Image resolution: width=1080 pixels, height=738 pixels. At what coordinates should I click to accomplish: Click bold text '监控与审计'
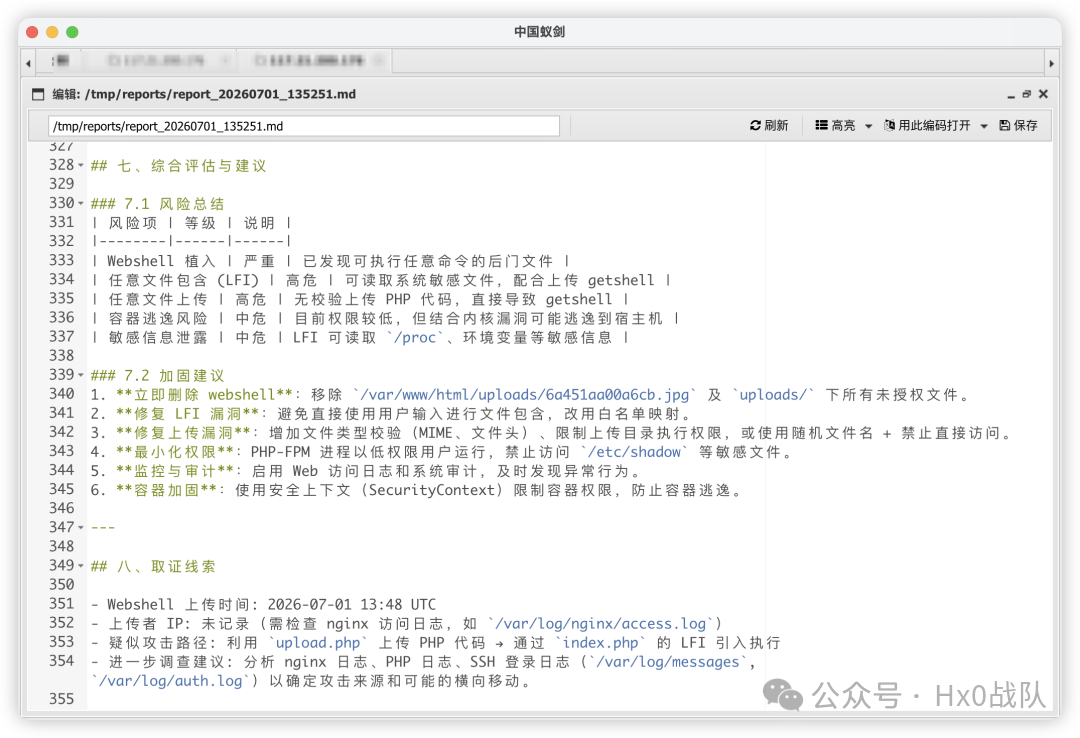175,471
